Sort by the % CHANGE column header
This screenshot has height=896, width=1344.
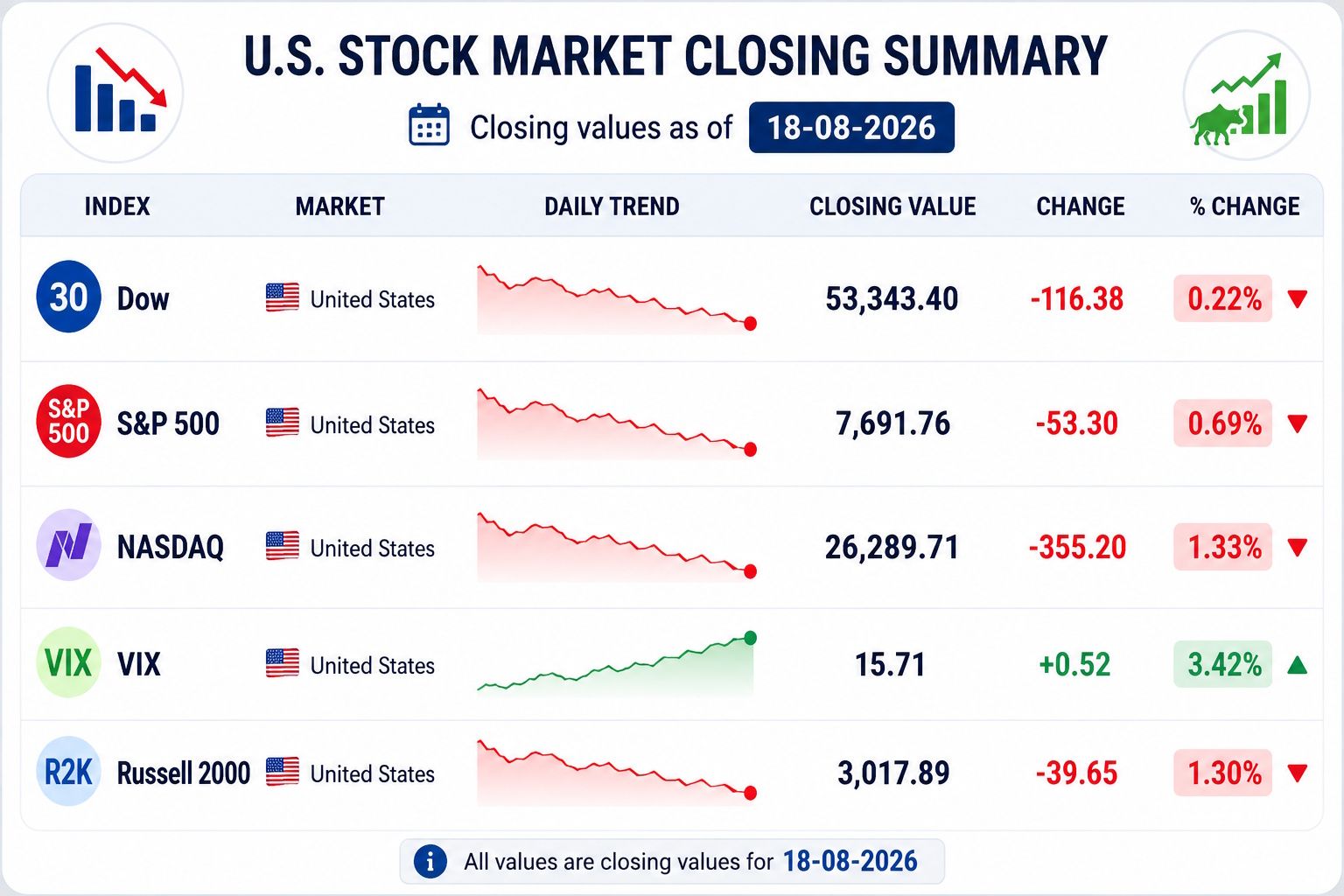coord(1244,206)
